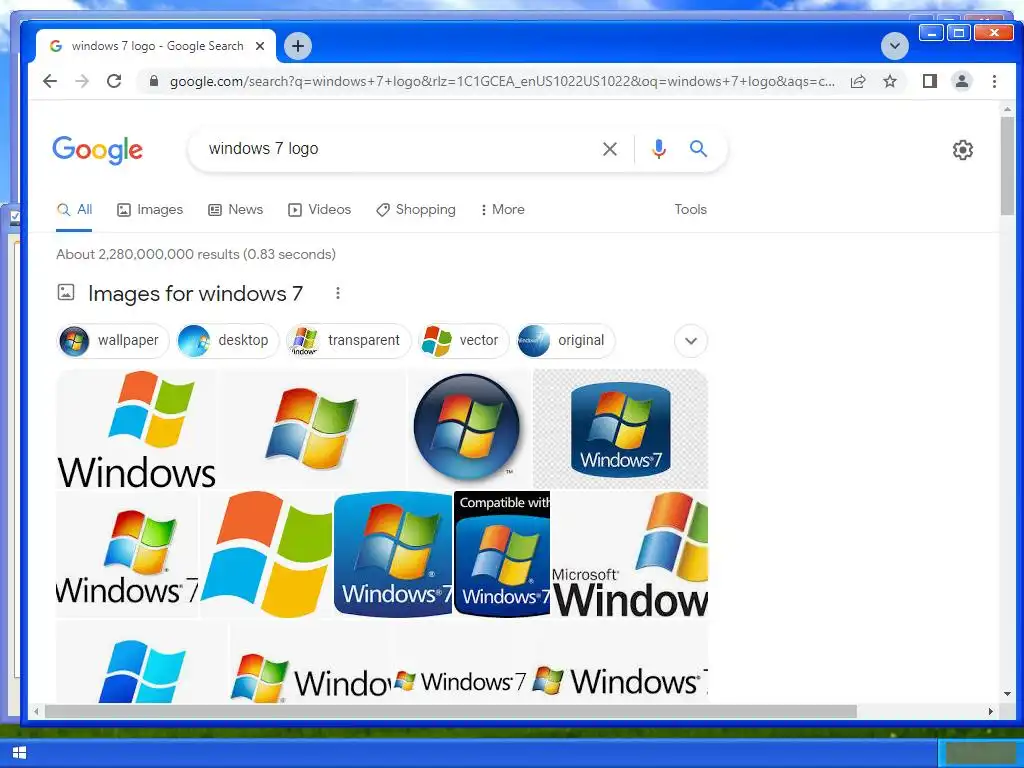Filter images by 'transparent' chip
Screen dimensions: 1024x768
point(349,340)
